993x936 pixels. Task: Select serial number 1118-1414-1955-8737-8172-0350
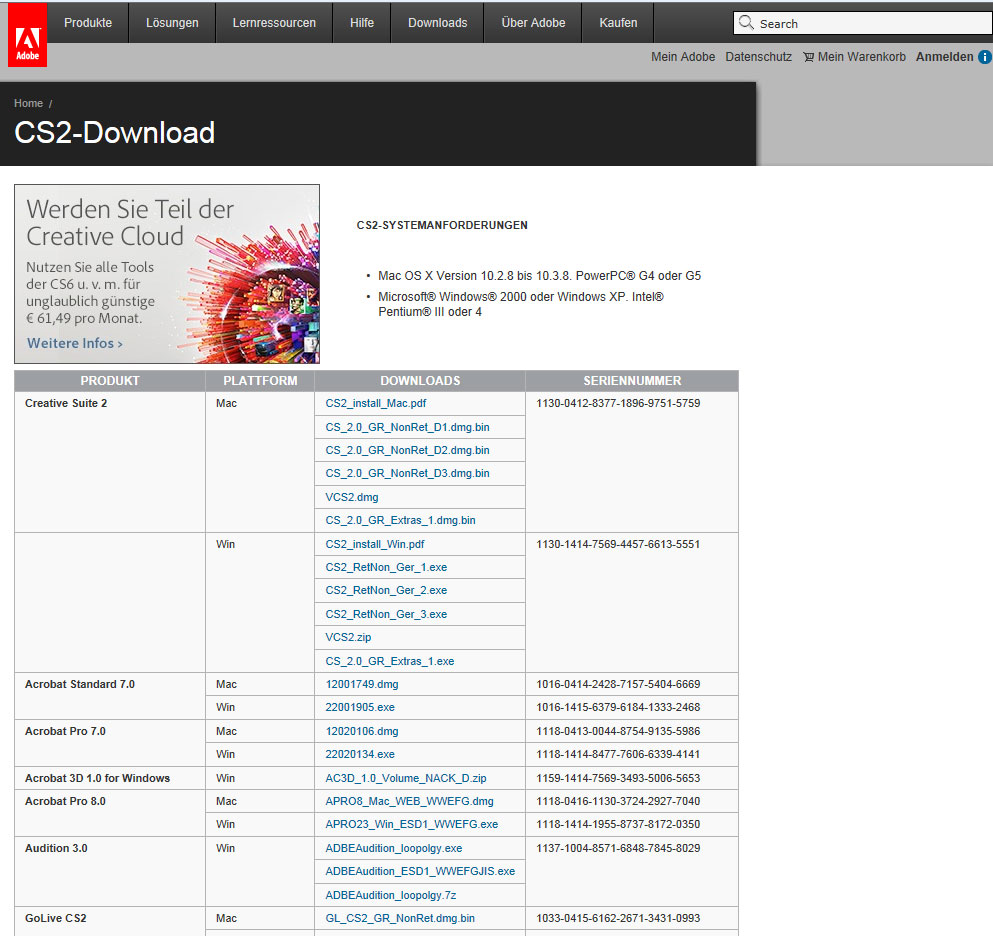[x=618, y=825]
